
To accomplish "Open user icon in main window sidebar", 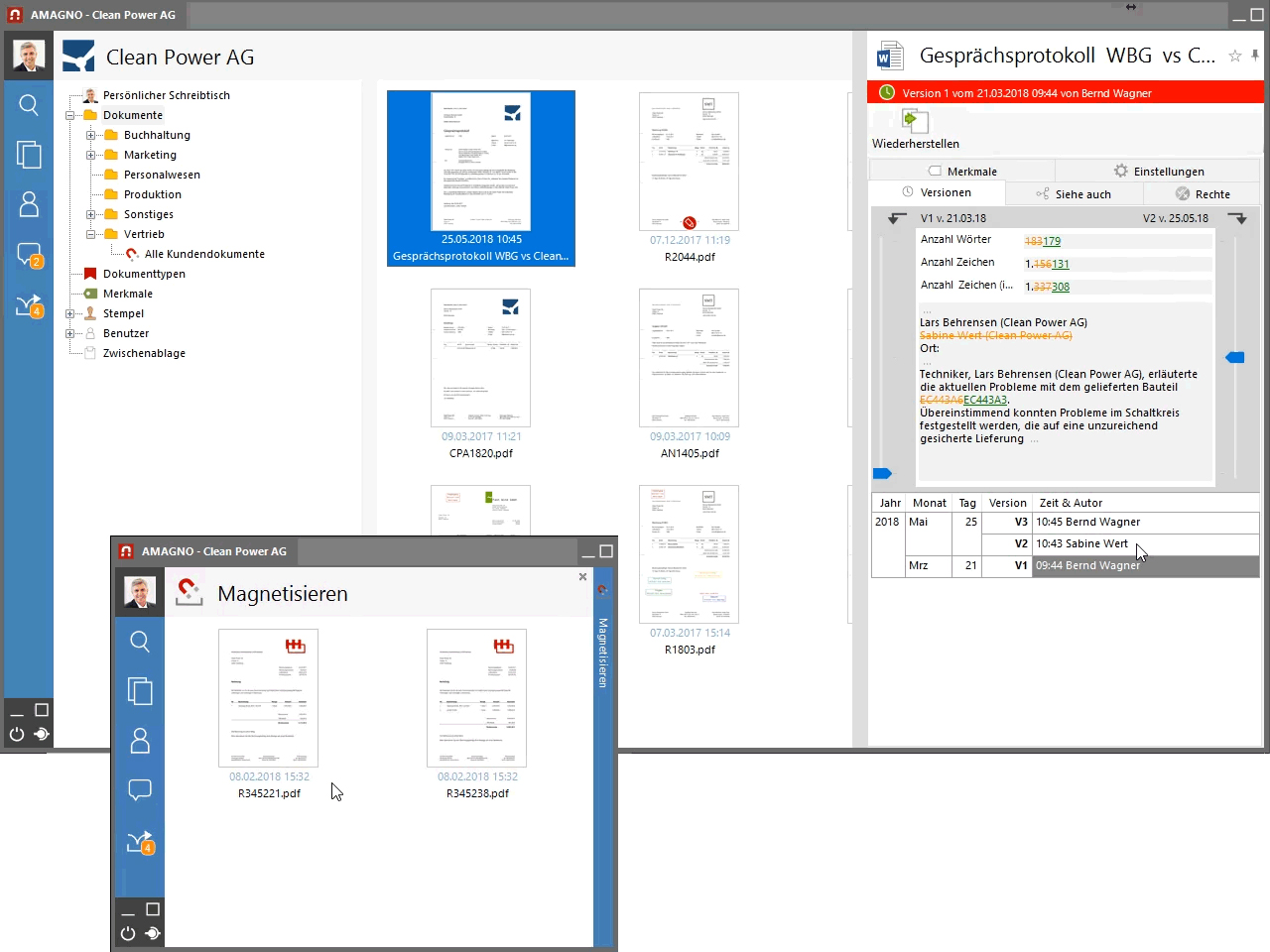I will tap(29, 204).
